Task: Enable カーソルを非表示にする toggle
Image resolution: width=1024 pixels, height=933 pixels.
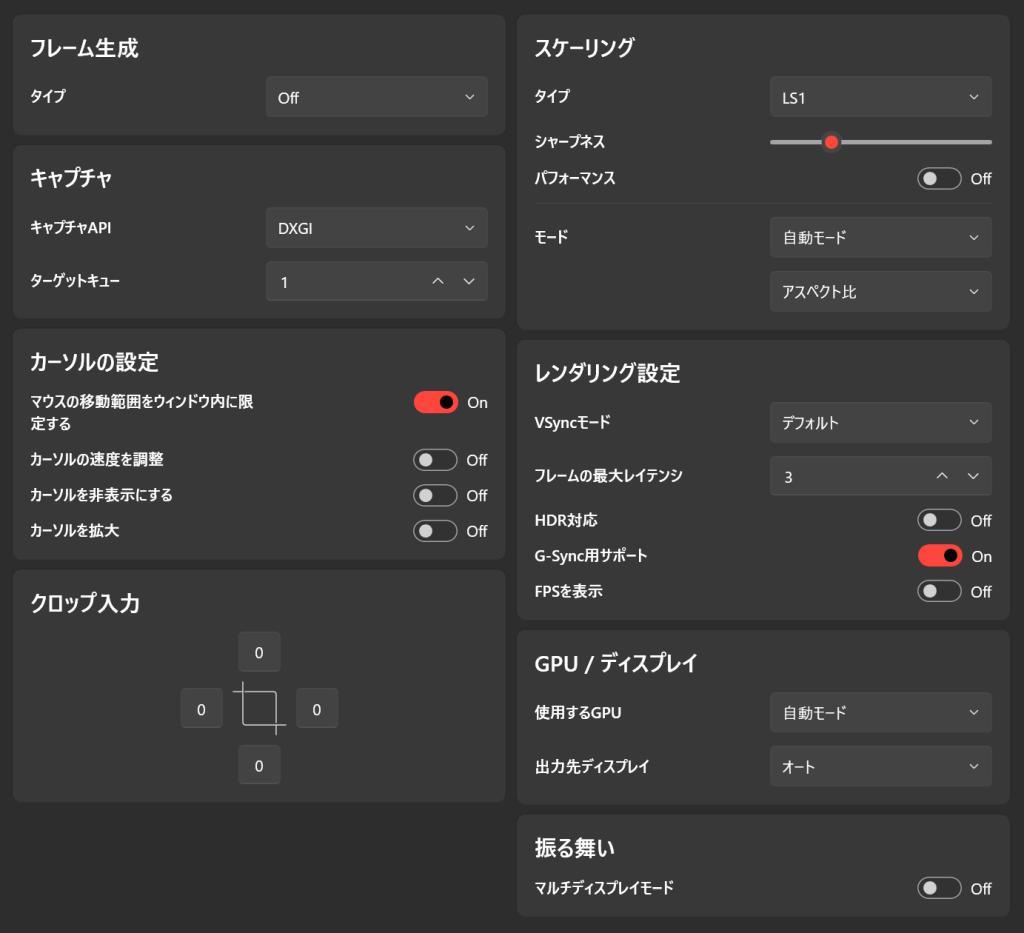Action: (x=436, y=495)
